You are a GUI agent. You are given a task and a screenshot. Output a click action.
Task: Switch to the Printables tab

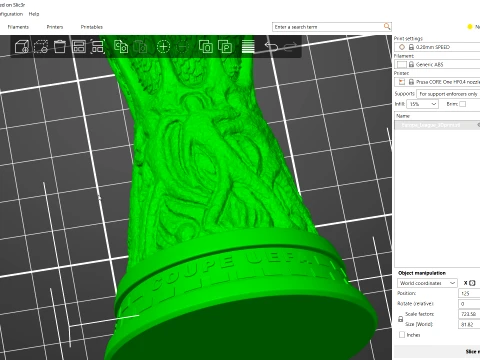coord(92,27)
